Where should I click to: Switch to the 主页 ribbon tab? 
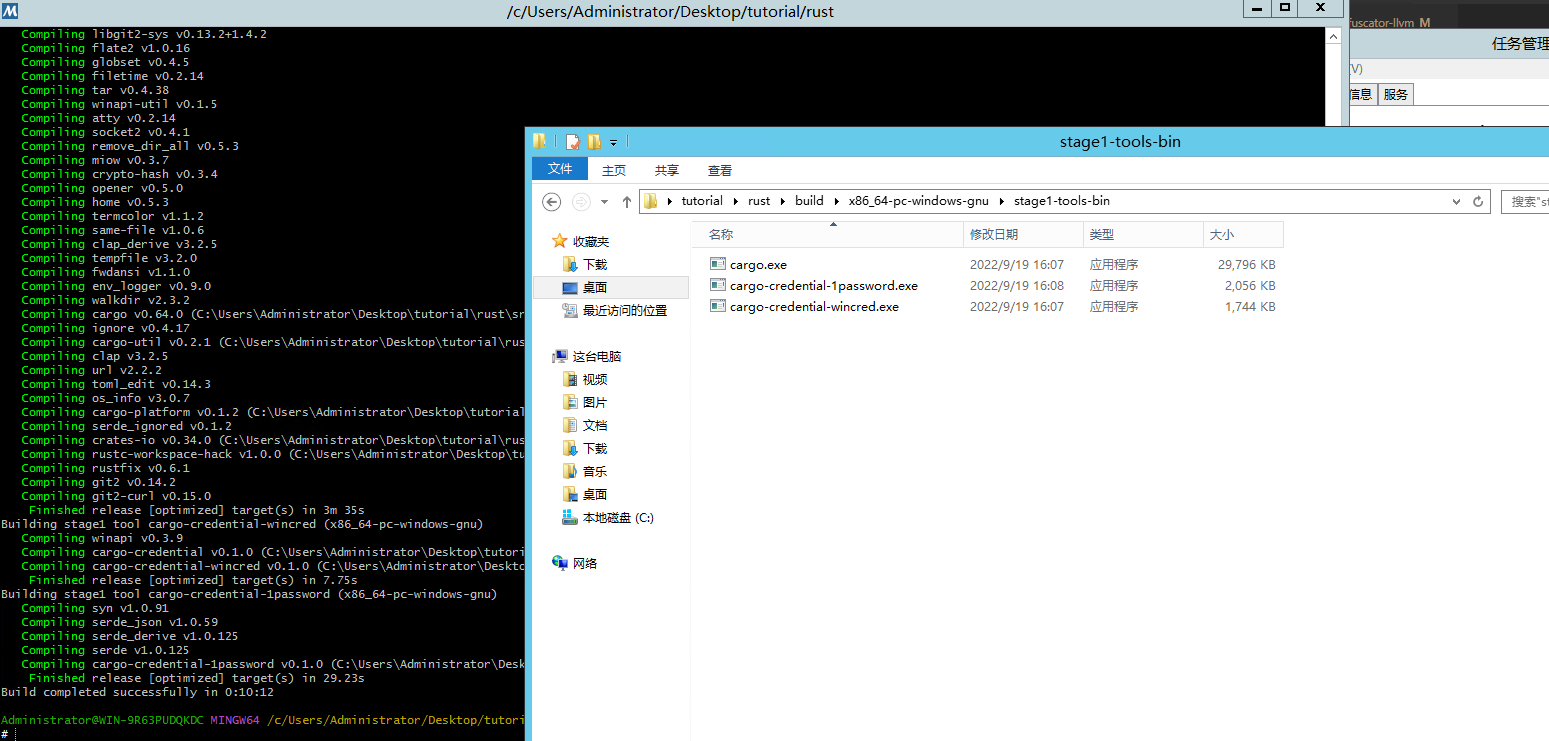click(614, 170)
